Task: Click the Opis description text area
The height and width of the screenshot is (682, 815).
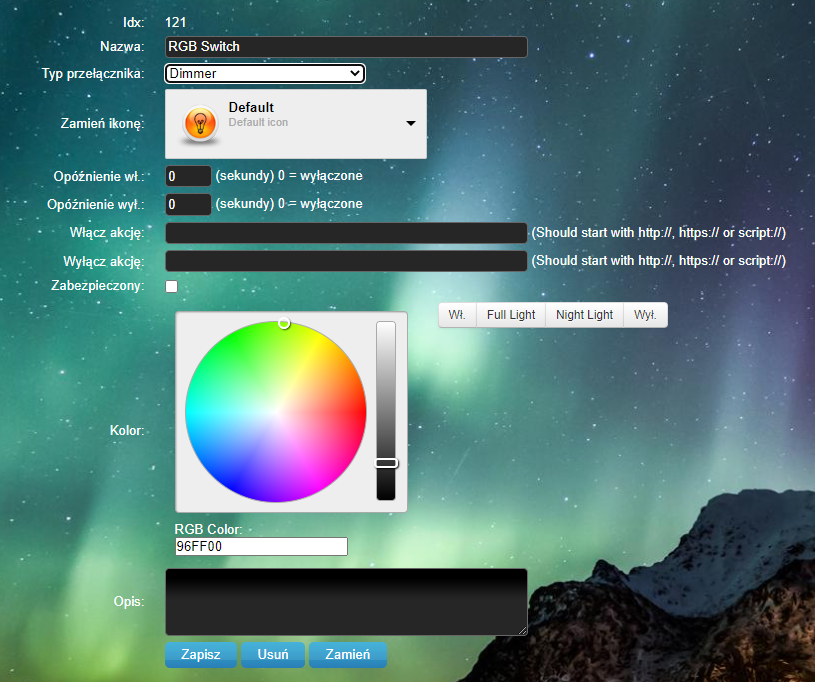Action: (346, 602)
